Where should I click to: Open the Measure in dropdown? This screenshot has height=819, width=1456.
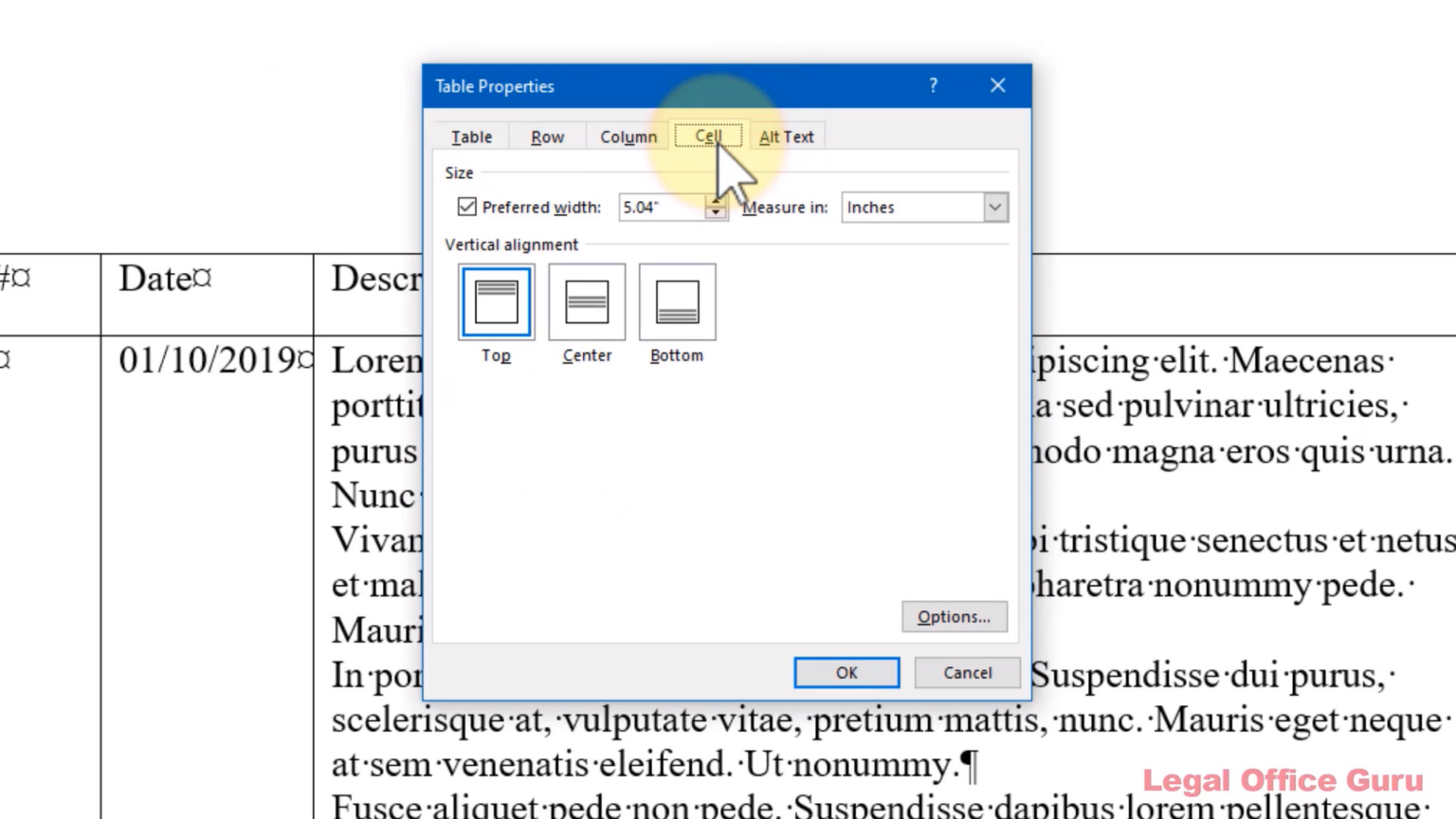pos(994,207)
